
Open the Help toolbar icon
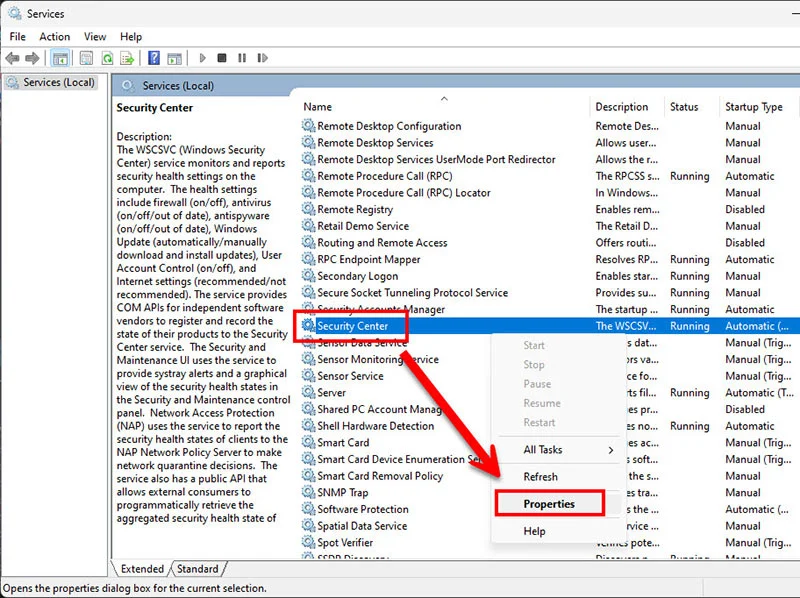tap(154, 58)
